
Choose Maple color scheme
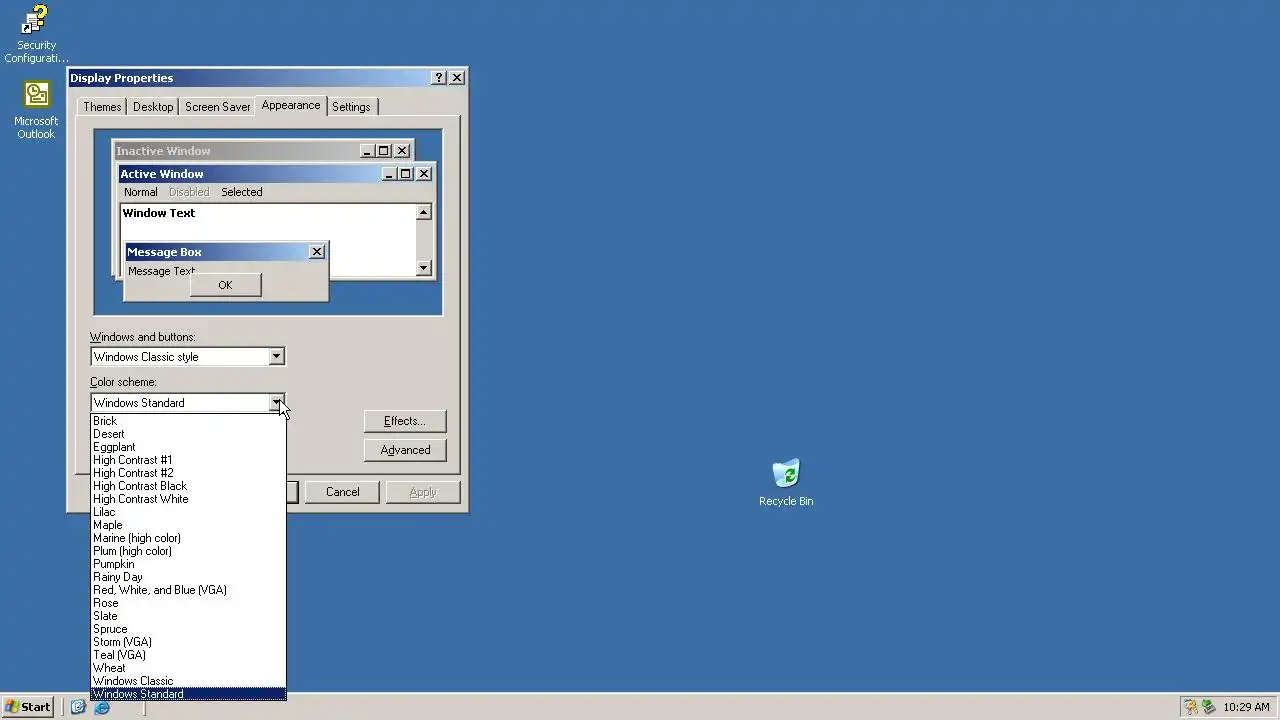click(x=188, y=525)
